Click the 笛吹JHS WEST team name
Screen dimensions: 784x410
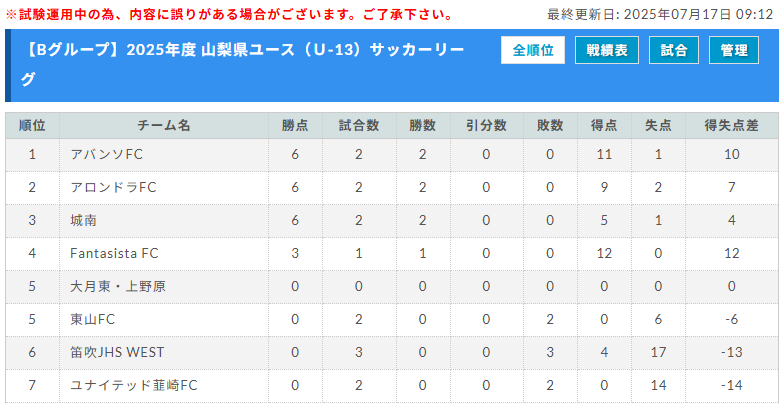pos(117,352)
